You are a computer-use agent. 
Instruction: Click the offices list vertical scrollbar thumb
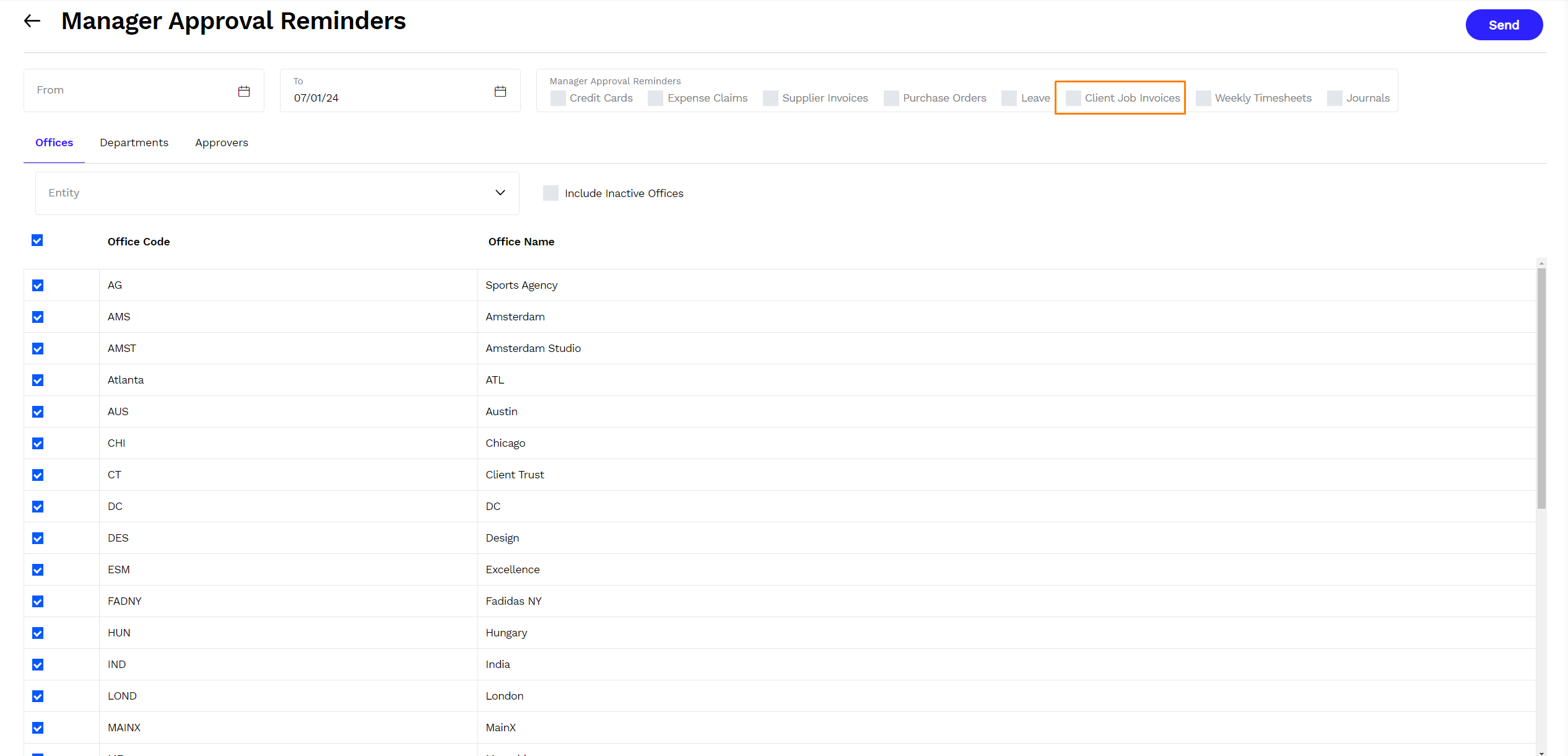click(x=1541, y=389)
